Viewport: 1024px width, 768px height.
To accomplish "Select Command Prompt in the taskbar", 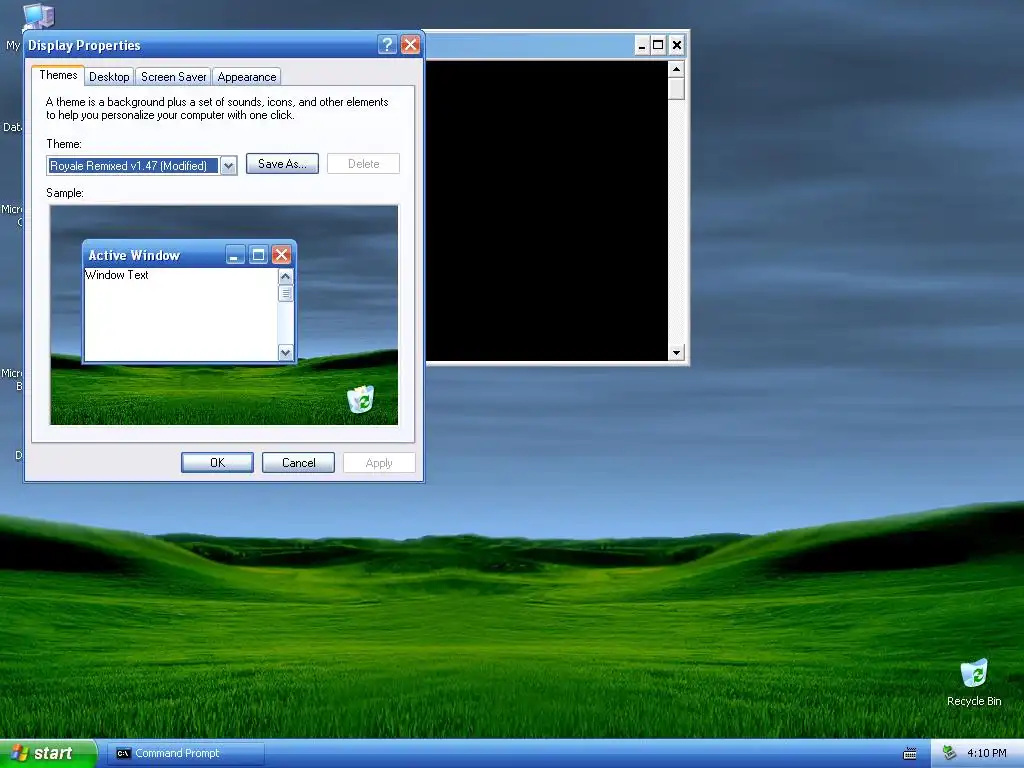I will [x=185, y=753].
